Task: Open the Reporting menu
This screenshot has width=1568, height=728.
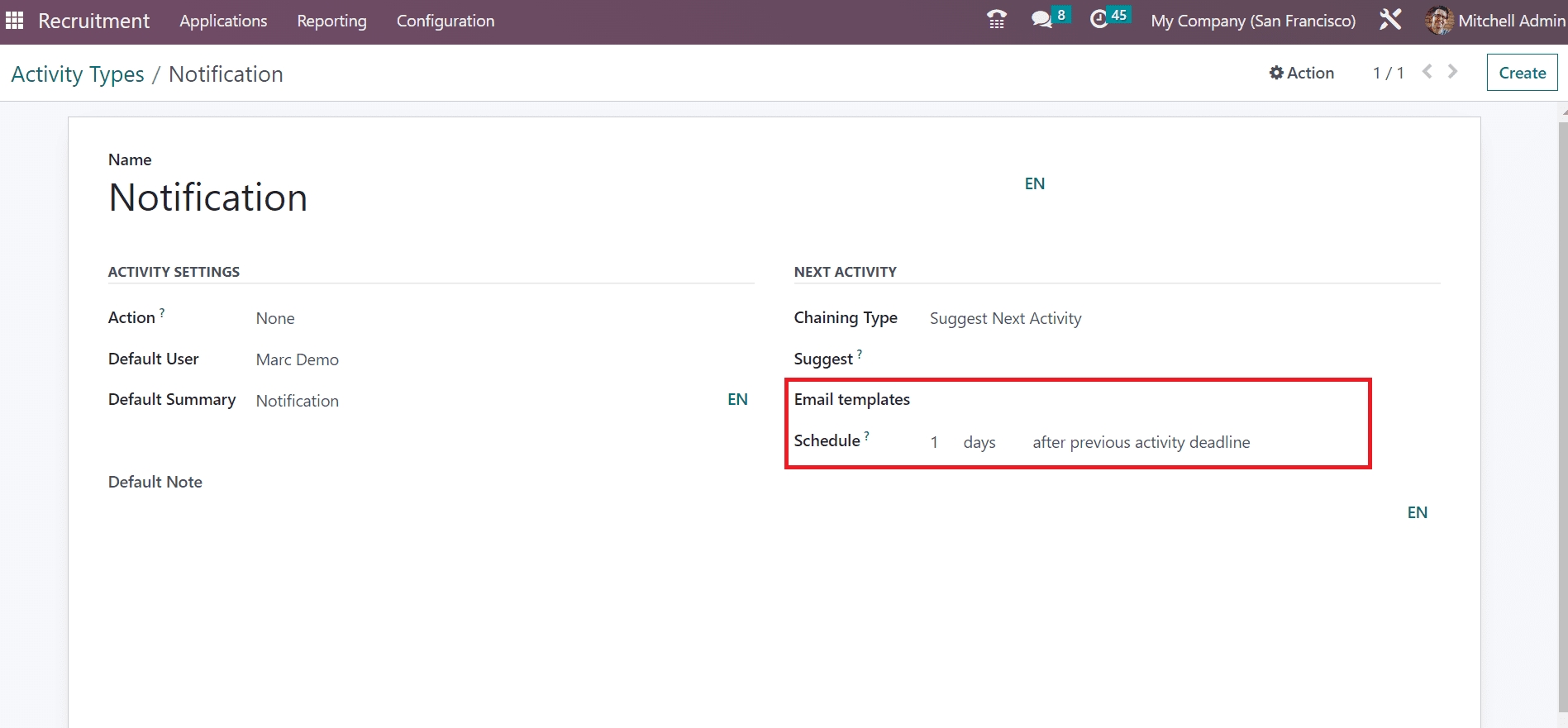Action: [x=331, y=21]
